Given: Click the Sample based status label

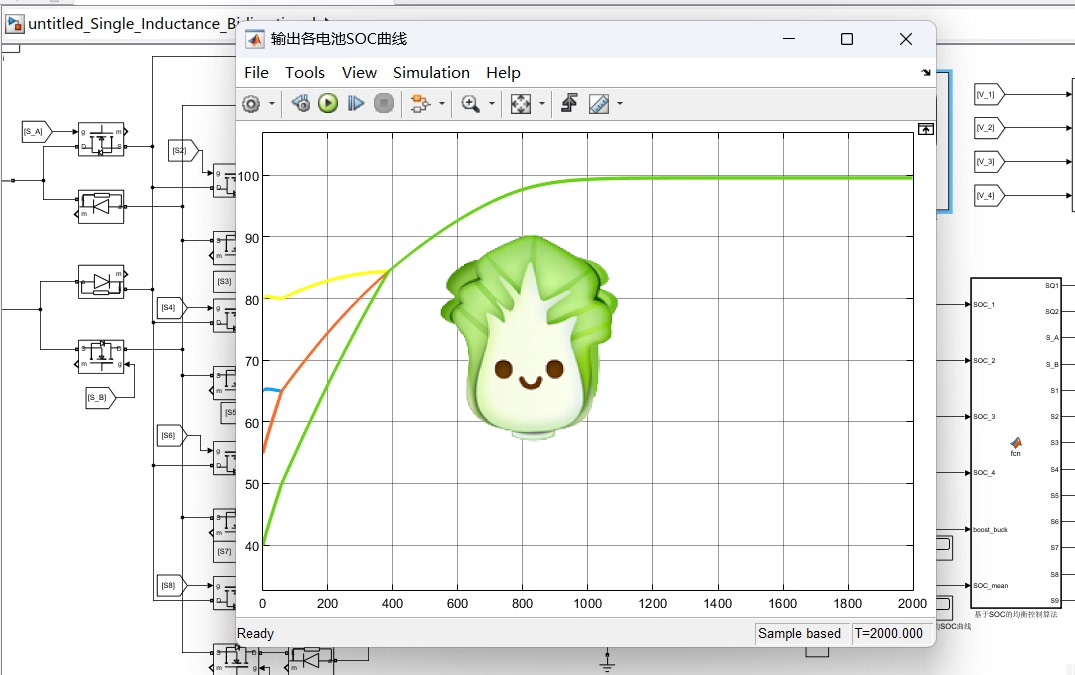Looking at the screenshot, I should [x=799, y=633].
